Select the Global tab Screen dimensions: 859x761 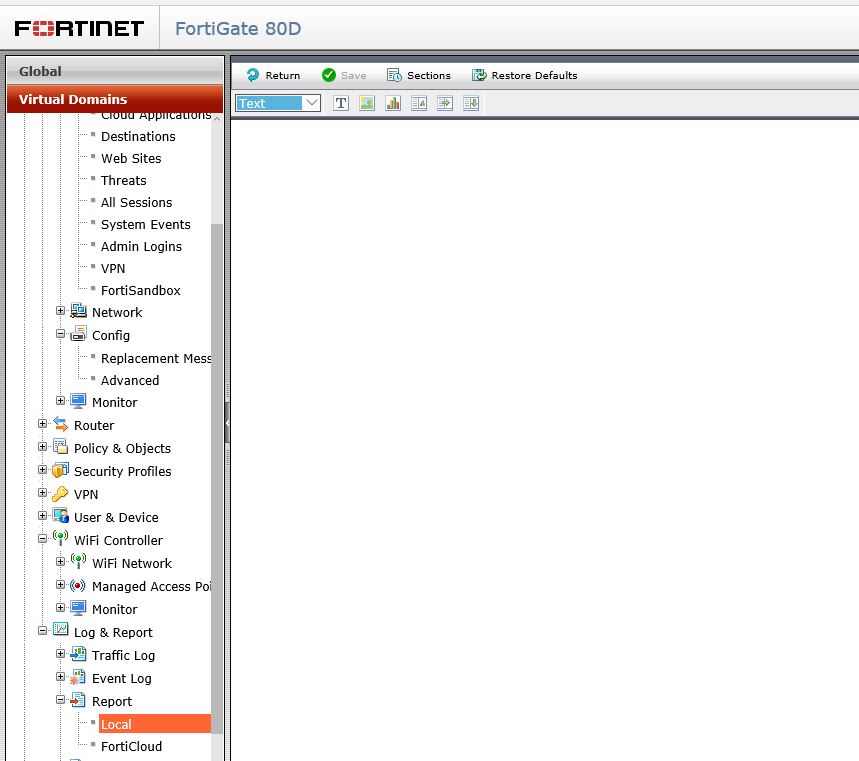tap(115, 71)
